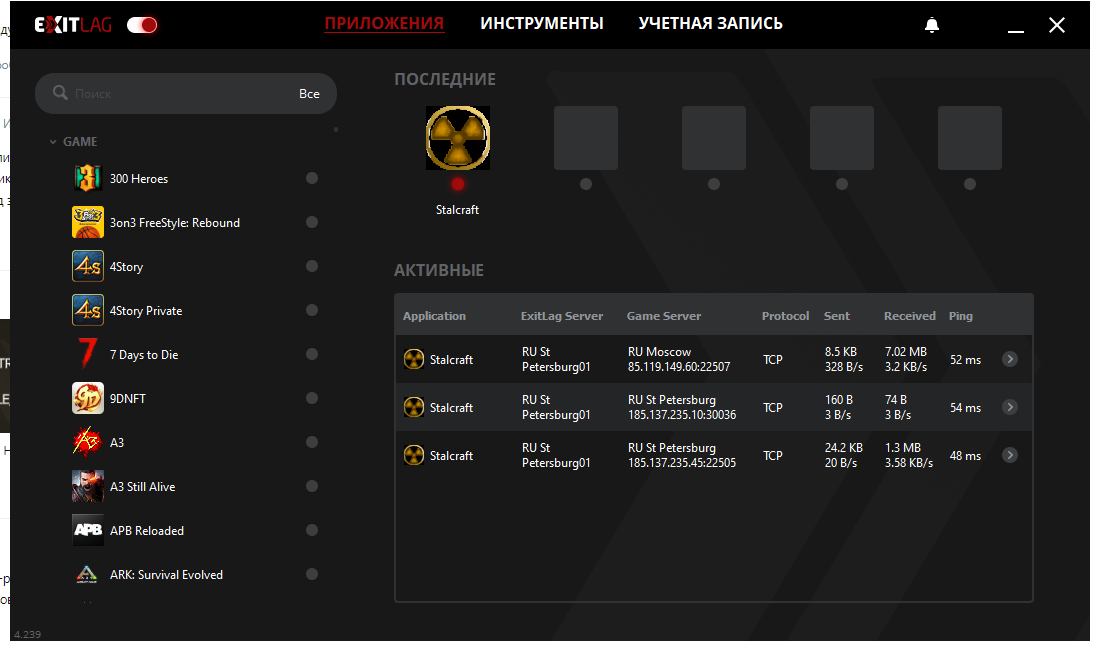Image resolution: width=1109 pixels, height=646 pixels.
Task: Sort by the Sent column header
Action: pyautogui.click(x=837, y=316)
